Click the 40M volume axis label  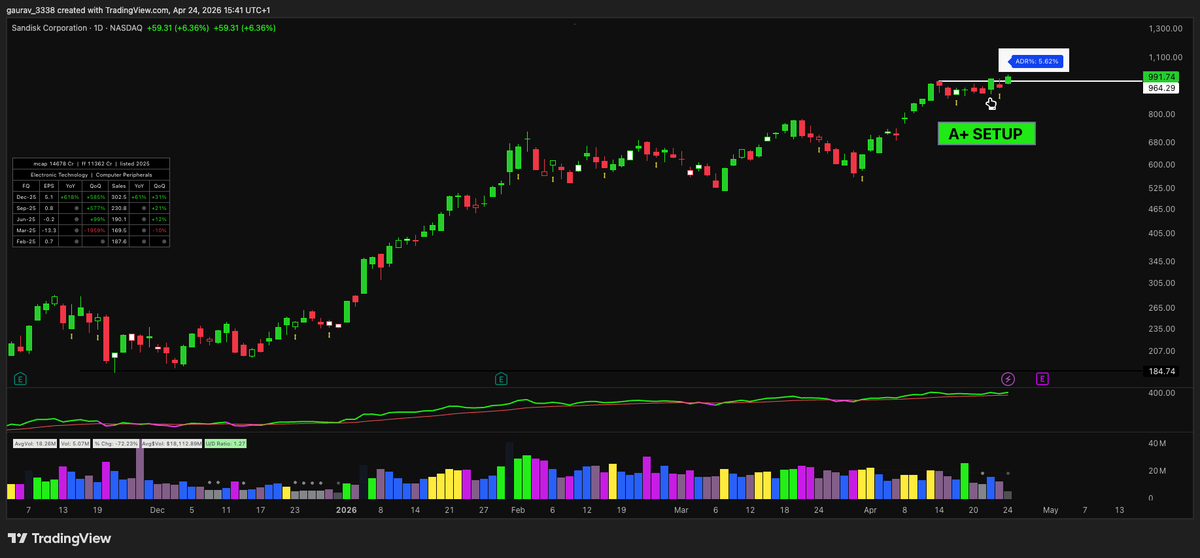(x=1157, y=443)
